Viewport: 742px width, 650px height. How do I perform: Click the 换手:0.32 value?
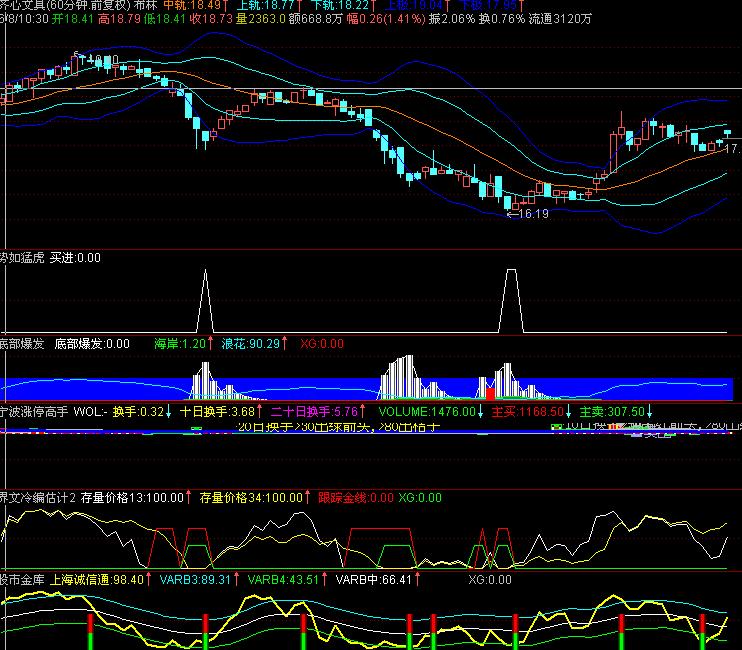(138, 412)
